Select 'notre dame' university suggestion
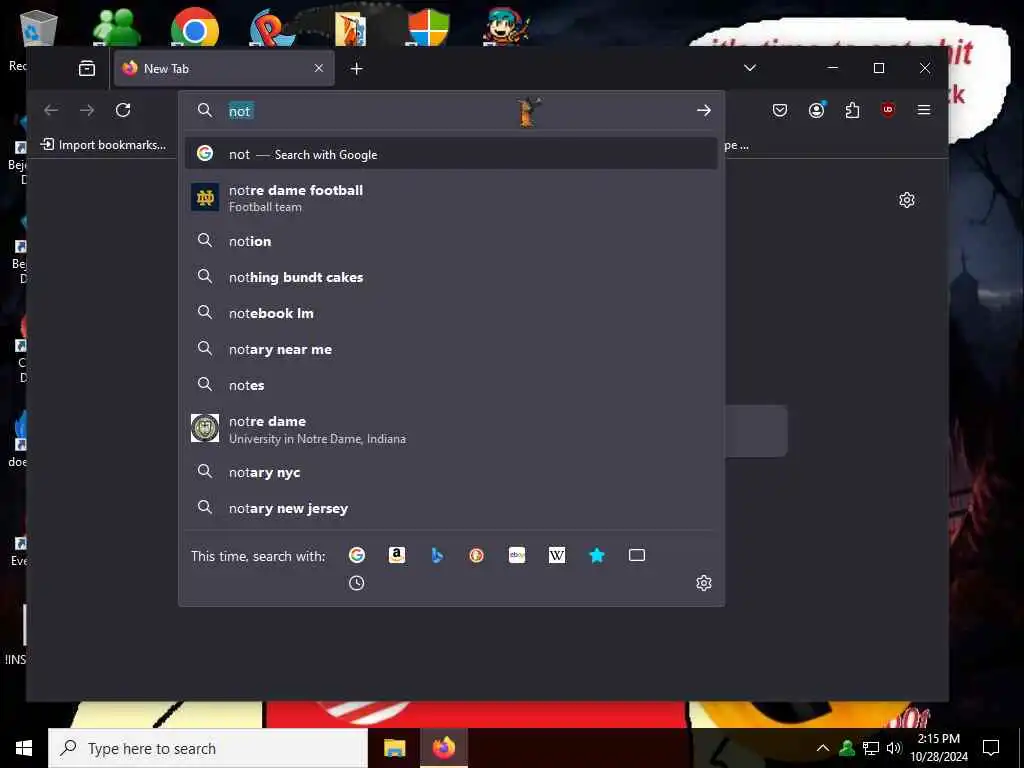Screen dimensions: 1024x768 pyautogui.click(x=451, y=429)
